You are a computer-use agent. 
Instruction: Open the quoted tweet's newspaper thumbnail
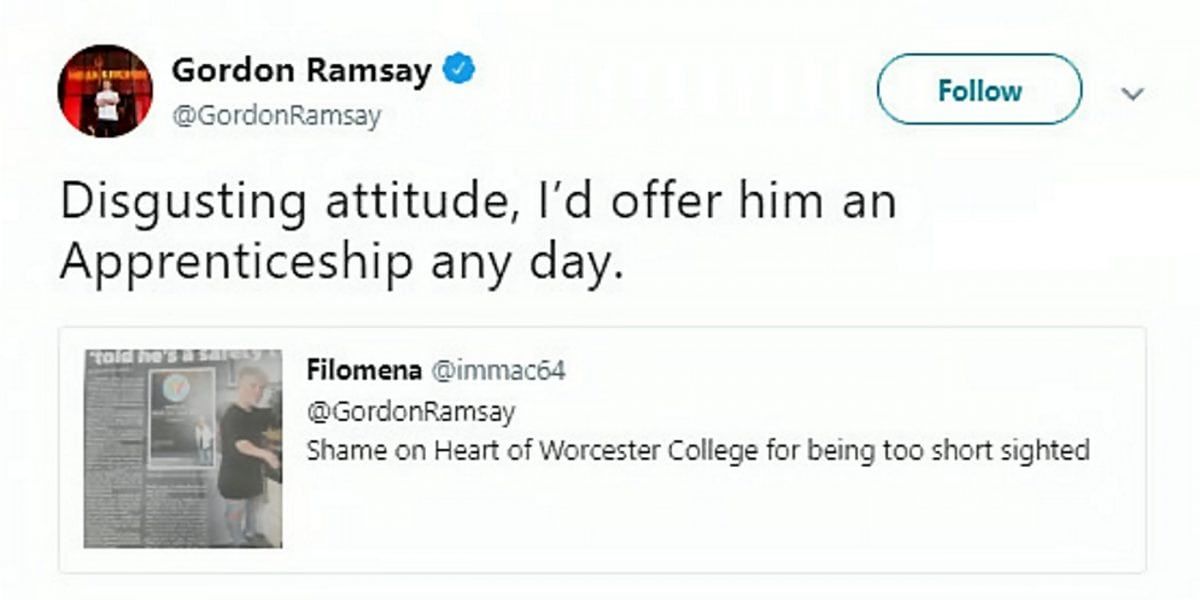(x=182, y=447)
